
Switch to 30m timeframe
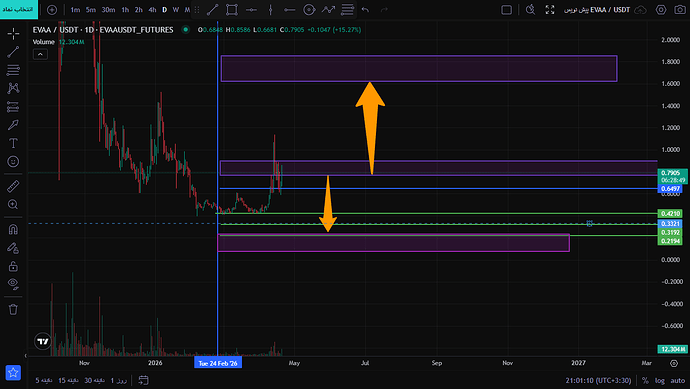[108, 10]
